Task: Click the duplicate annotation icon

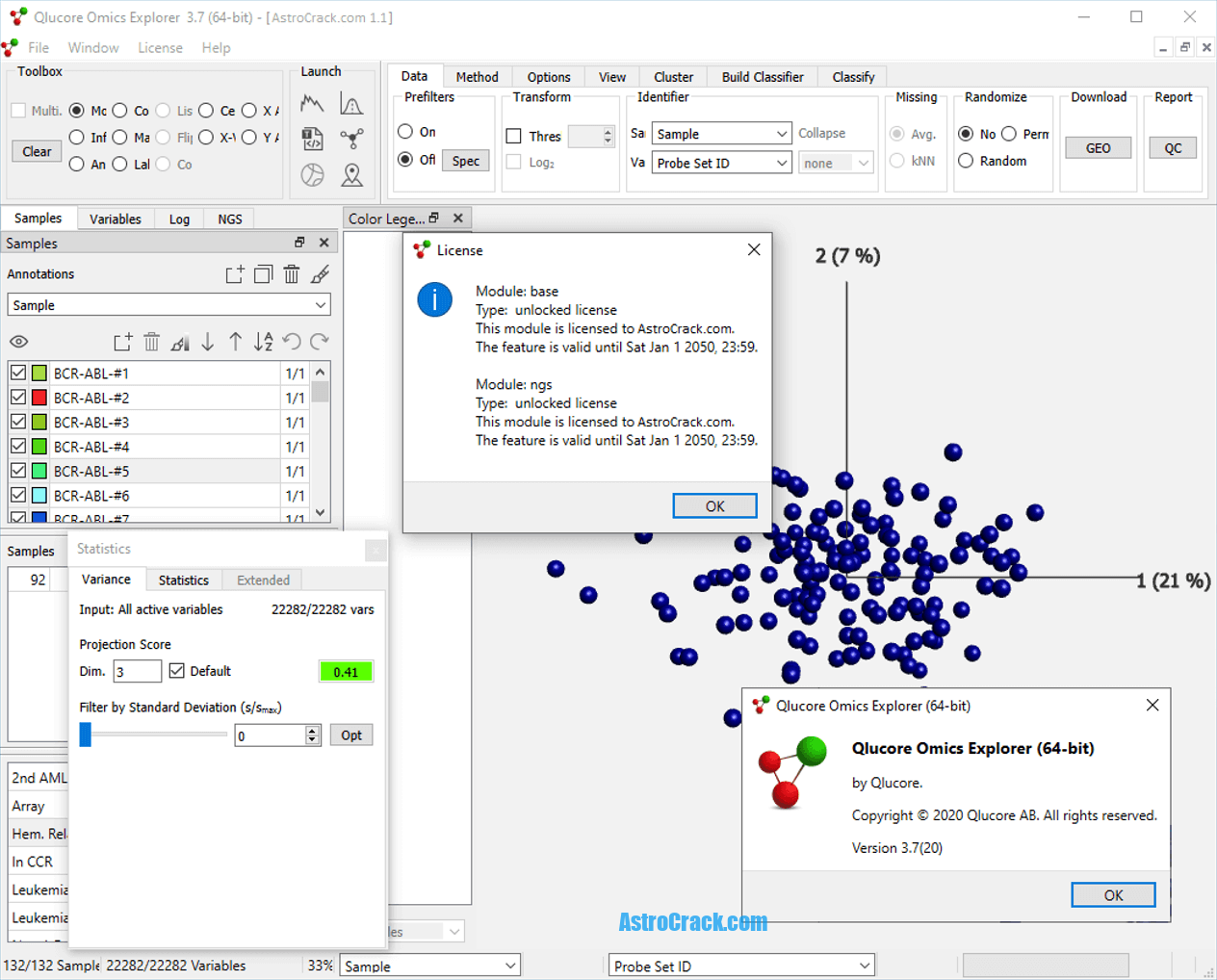Action: (x=263, y=274)
